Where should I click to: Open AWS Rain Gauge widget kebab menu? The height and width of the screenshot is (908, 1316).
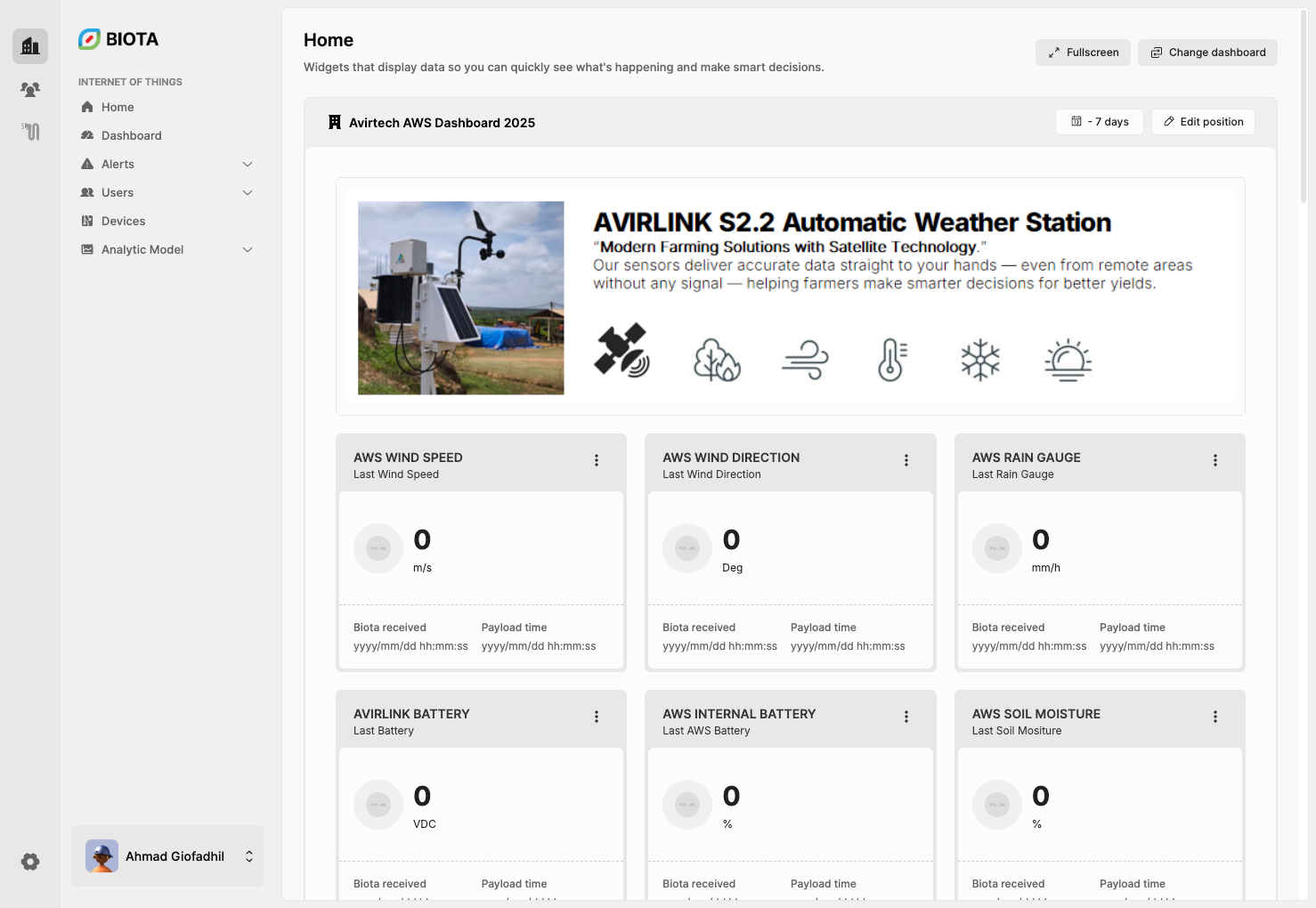point(1215,460)
